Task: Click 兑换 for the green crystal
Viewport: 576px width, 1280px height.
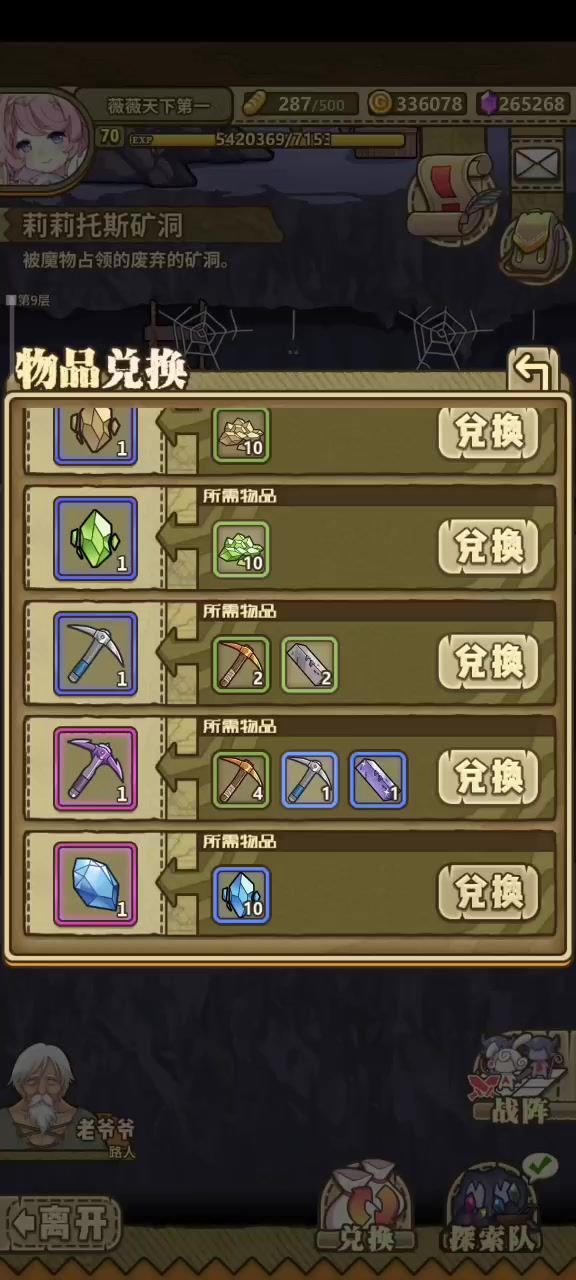Action: (488, 546)
